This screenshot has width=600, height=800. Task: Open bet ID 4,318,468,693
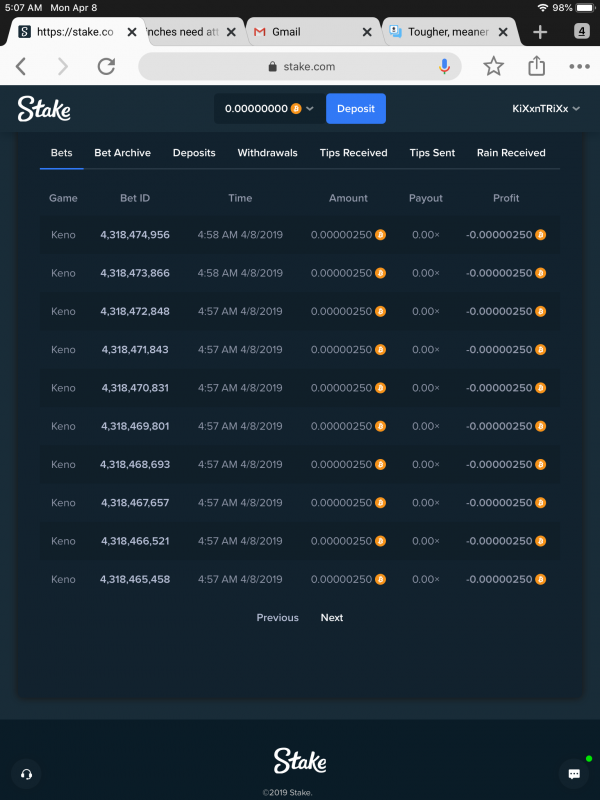[x=135, y=464]
